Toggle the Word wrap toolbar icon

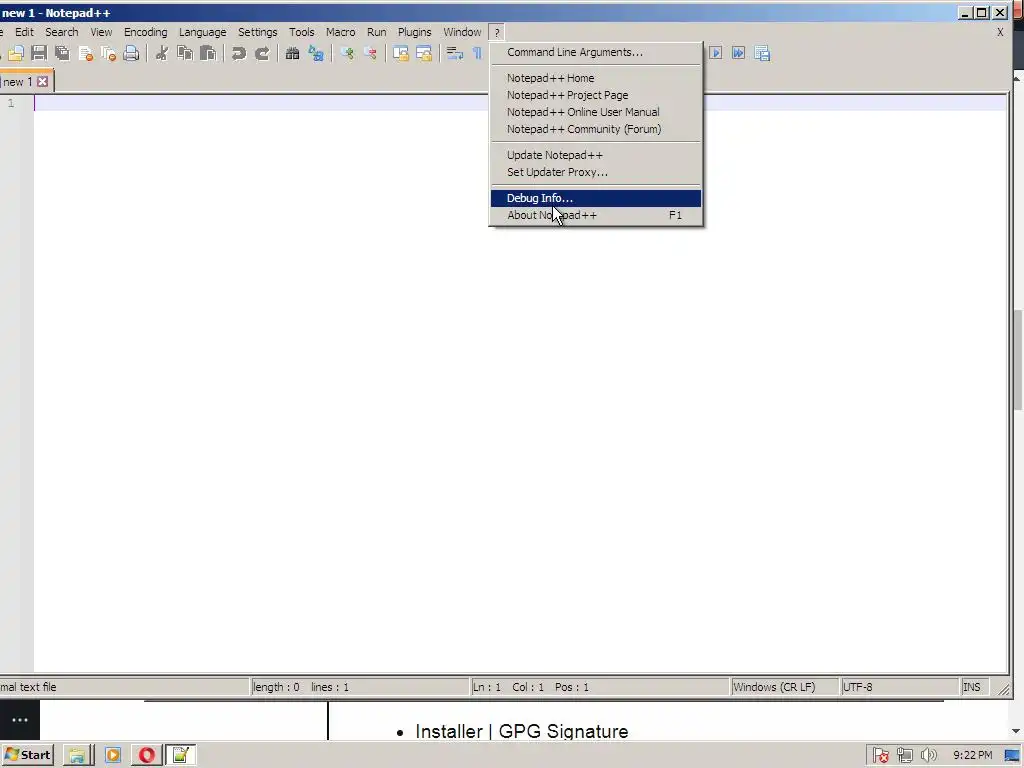455,54
